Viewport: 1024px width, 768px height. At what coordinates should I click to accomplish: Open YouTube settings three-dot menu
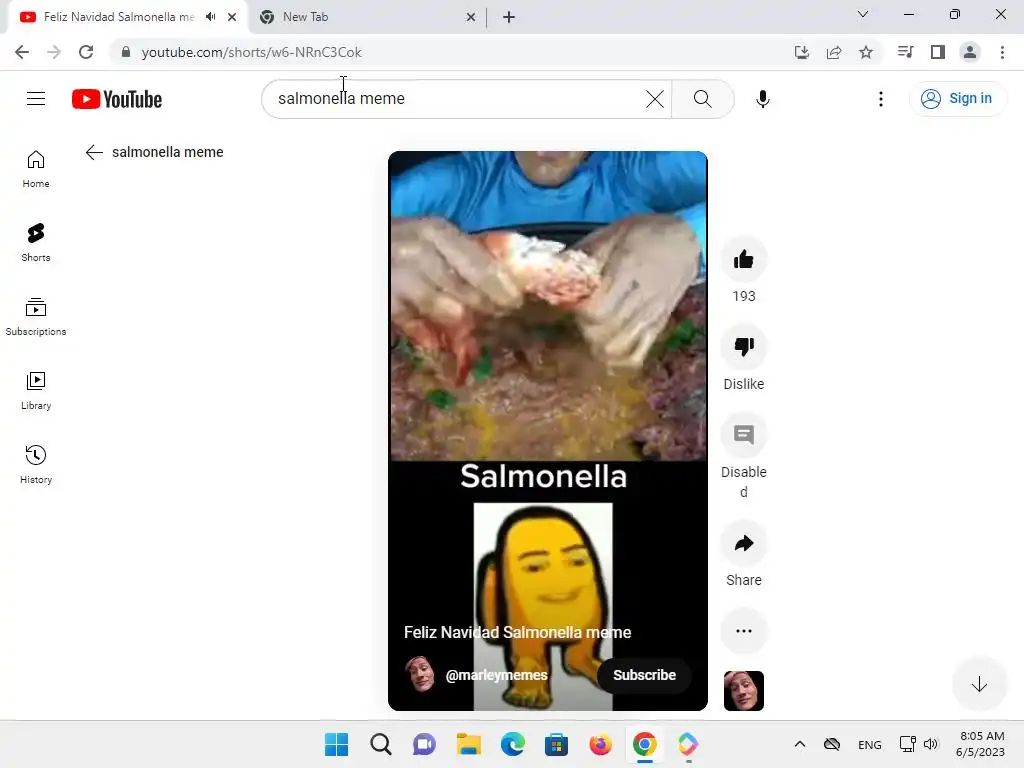click(x=880, y=99)
